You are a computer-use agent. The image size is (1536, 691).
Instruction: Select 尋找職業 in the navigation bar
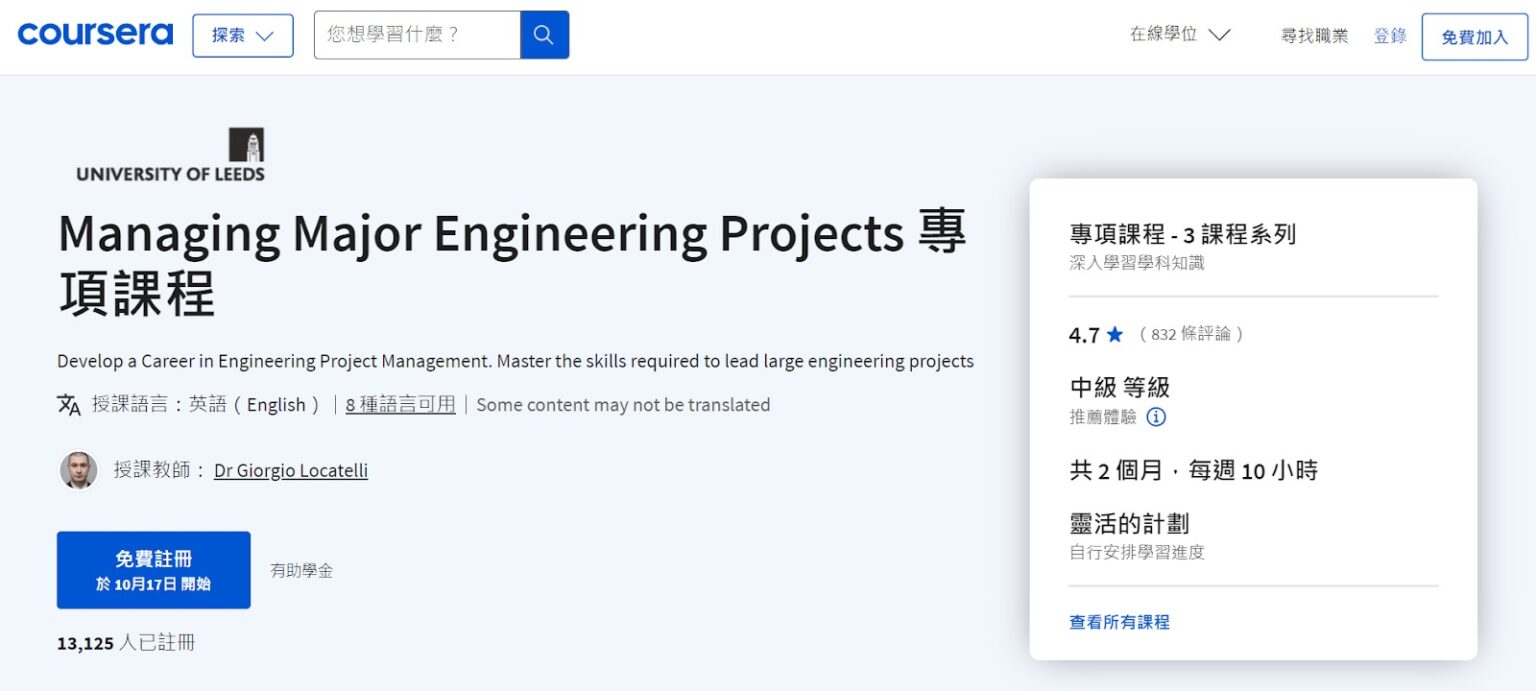(x=1314, y=35)
